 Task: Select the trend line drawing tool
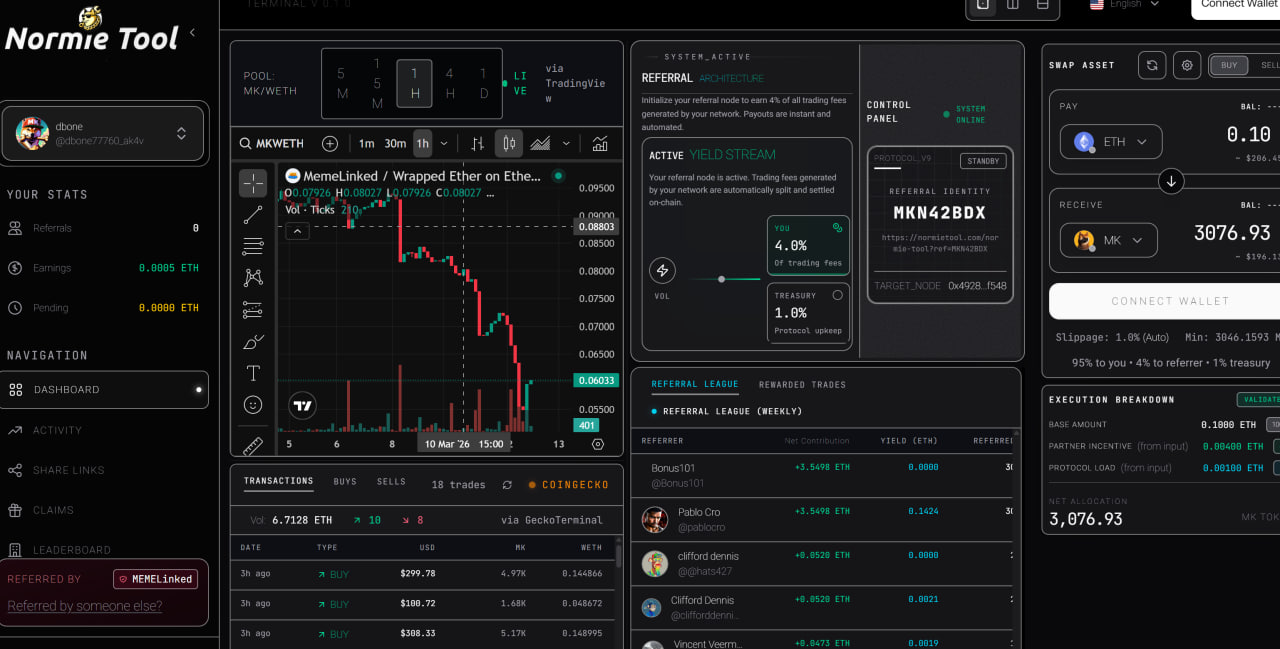click(x=253, y=214)
